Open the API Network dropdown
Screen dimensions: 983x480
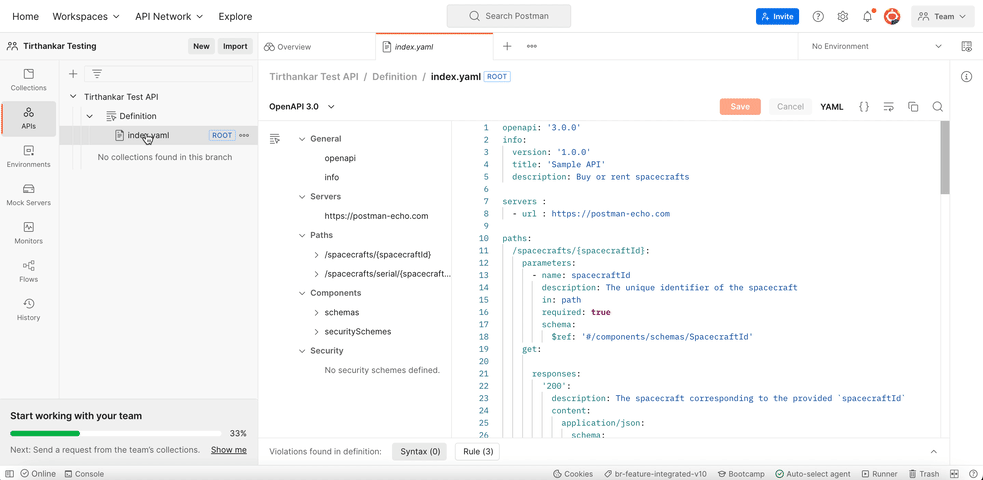[x=169, y=17]
